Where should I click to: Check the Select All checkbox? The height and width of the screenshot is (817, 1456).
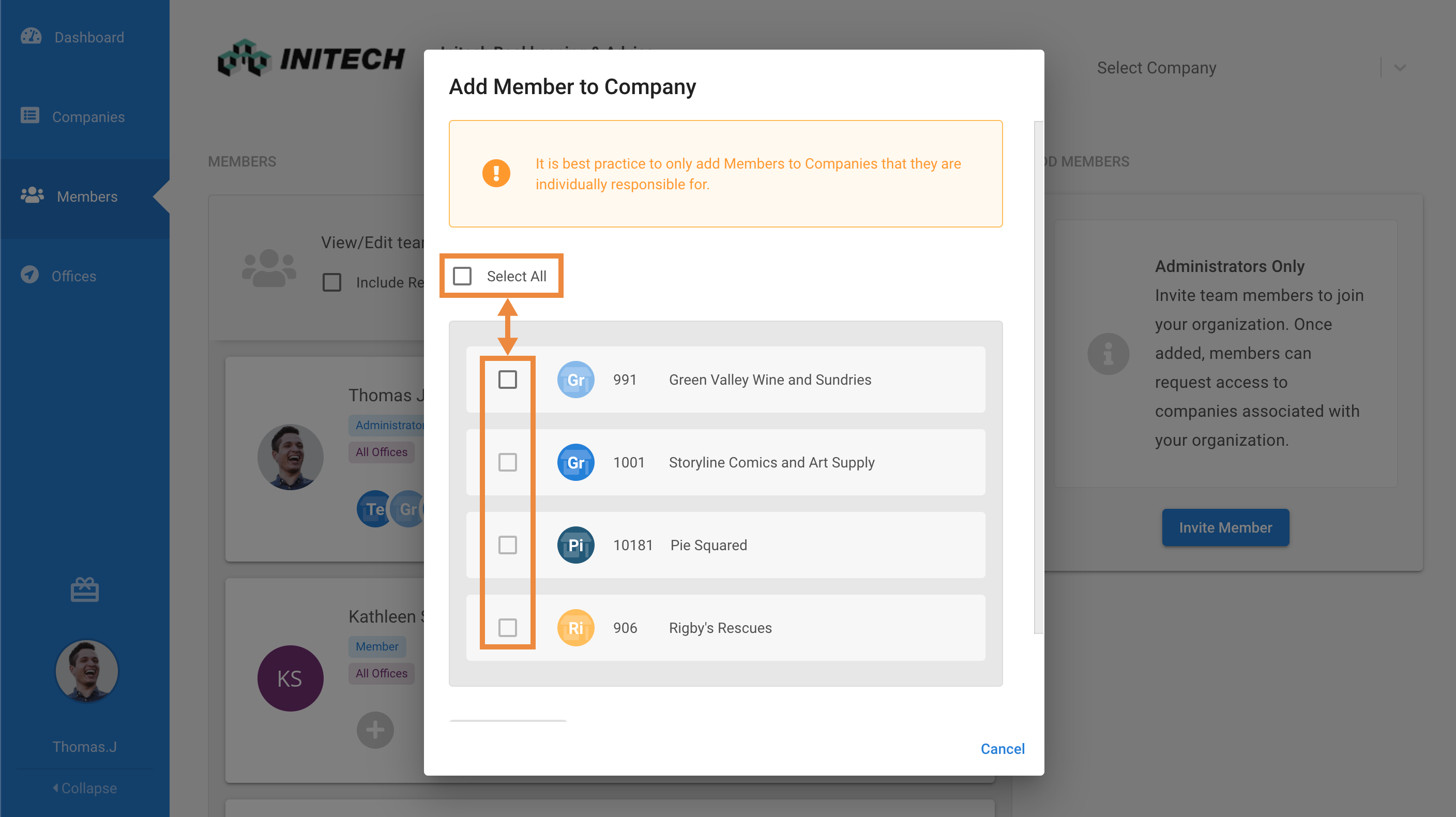coord(462,276)
